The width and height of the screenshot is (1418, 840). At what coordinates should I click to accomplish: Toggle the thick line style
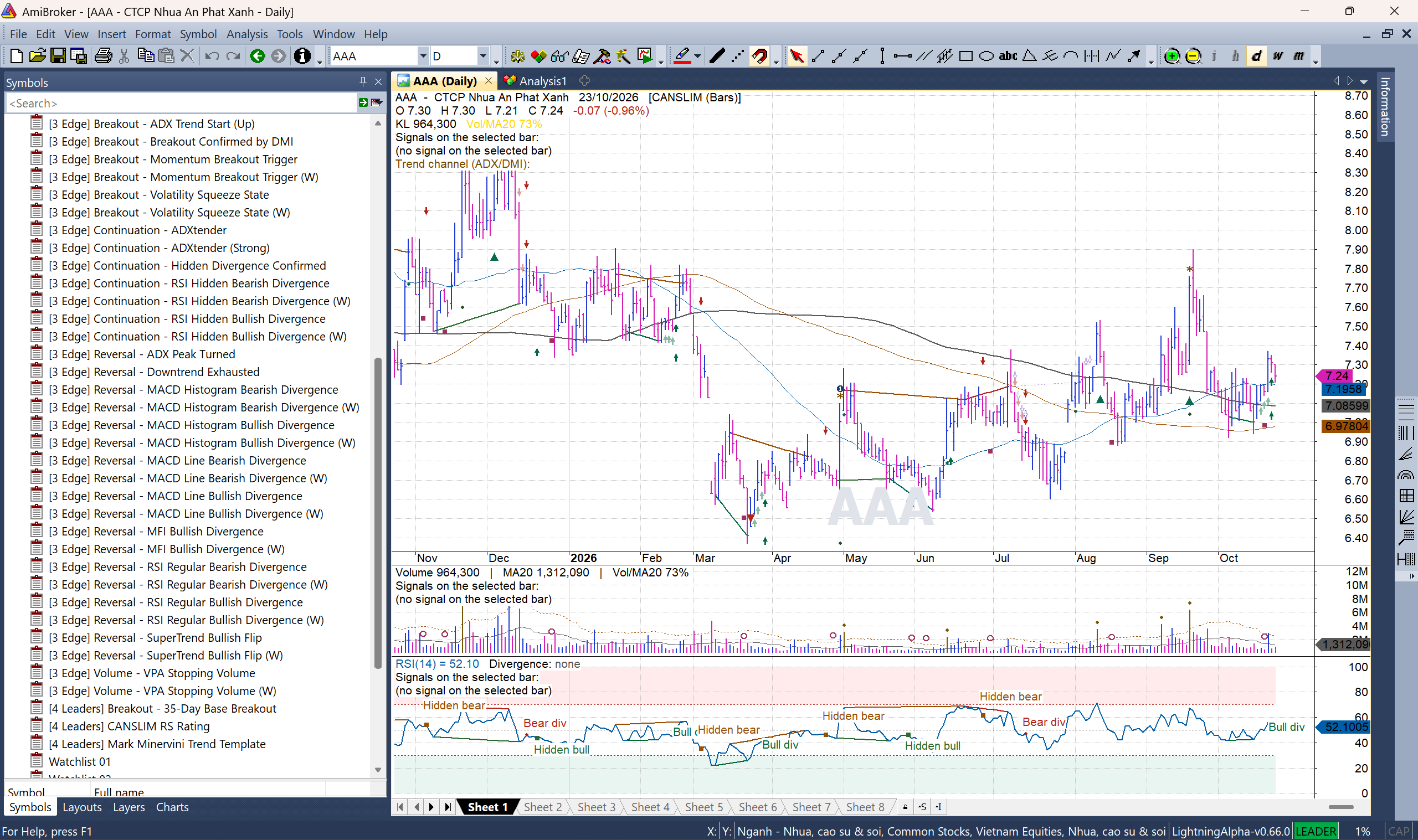coord(717,56)
